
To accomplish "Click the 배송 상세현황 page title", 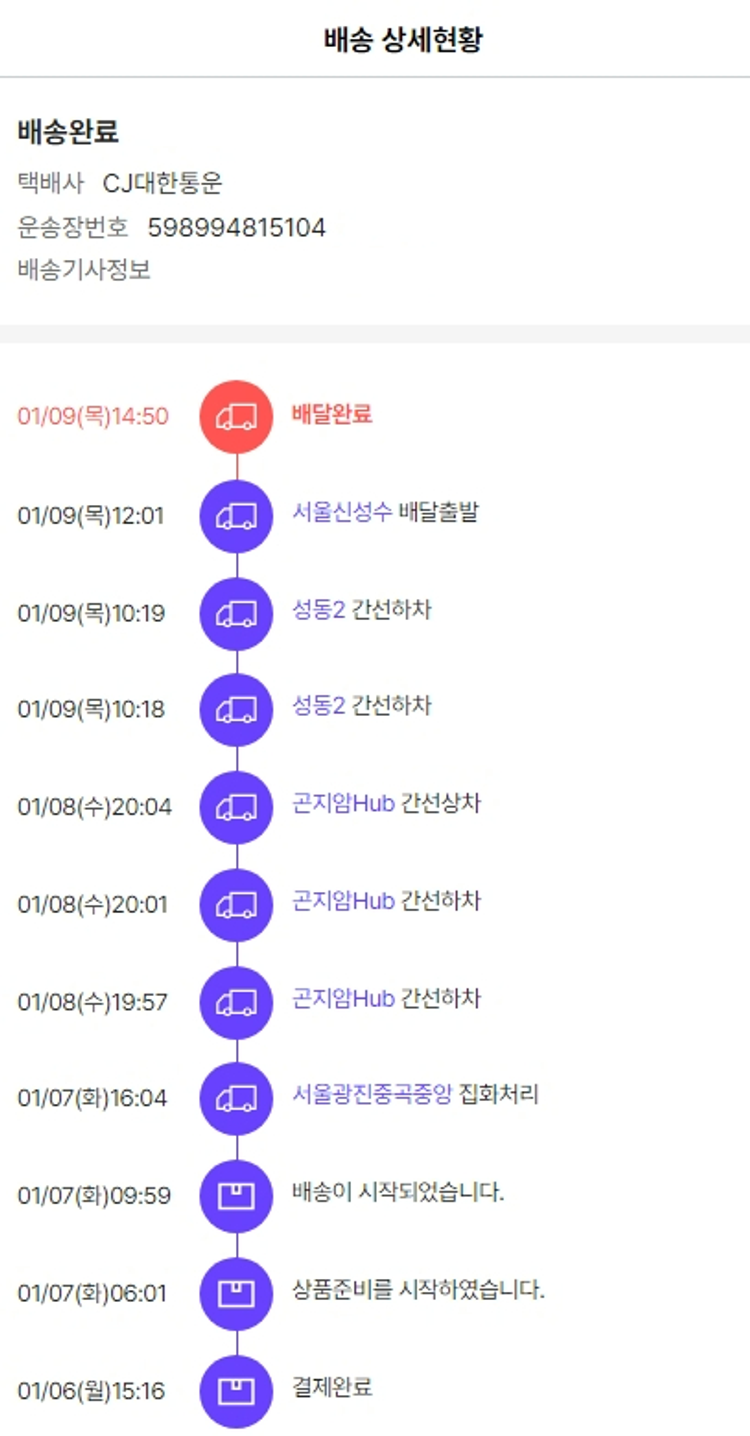I will [404, 40].
